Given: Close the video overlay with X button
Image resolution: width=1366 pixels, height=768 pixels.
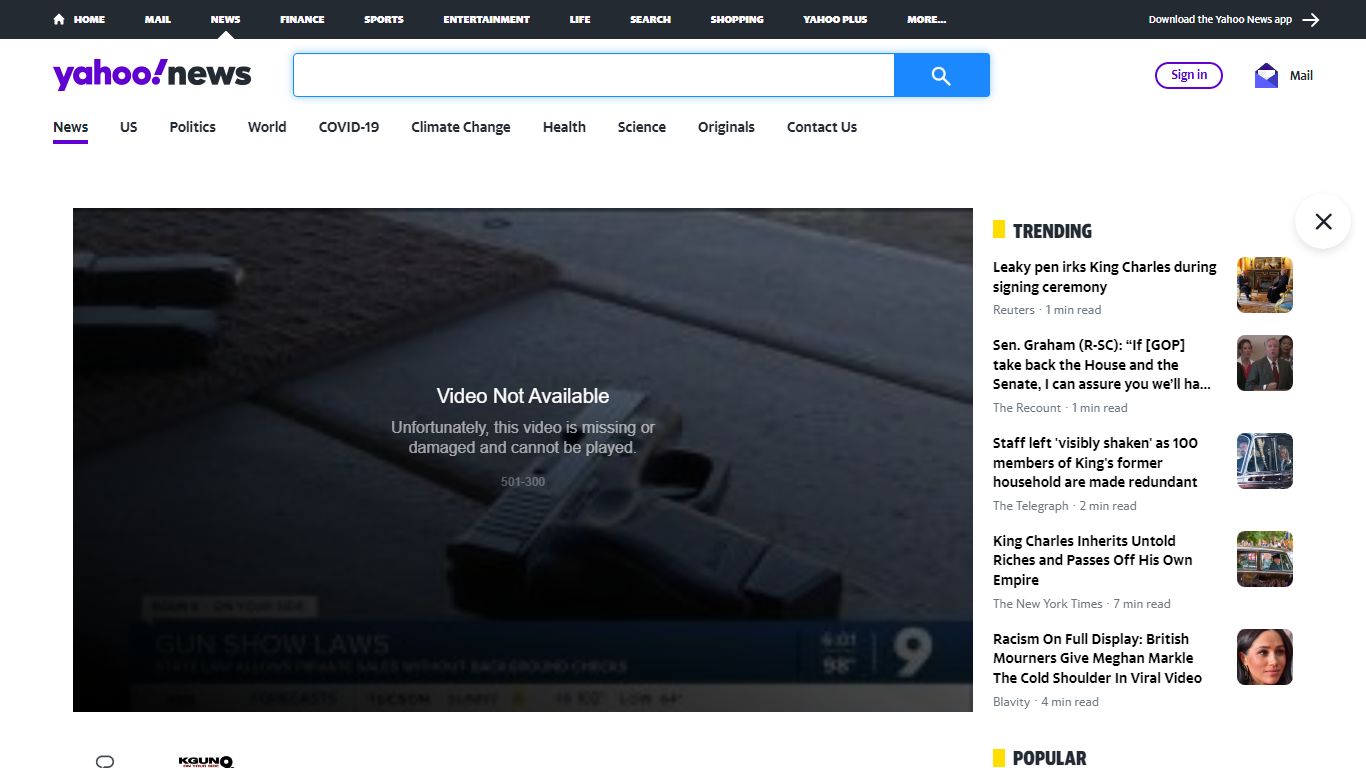Looking at the screenshot, I should coord(1323,221).
